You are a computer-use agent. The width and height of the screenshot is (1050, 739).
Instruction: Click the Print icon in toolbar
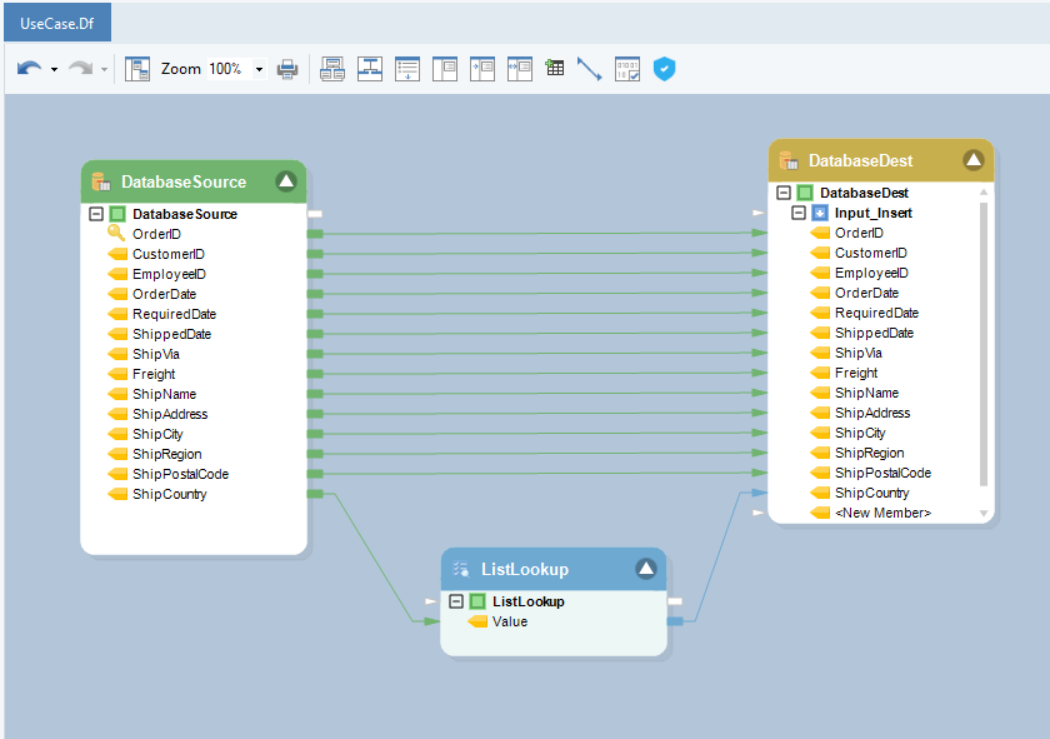(x=288, y=69)
